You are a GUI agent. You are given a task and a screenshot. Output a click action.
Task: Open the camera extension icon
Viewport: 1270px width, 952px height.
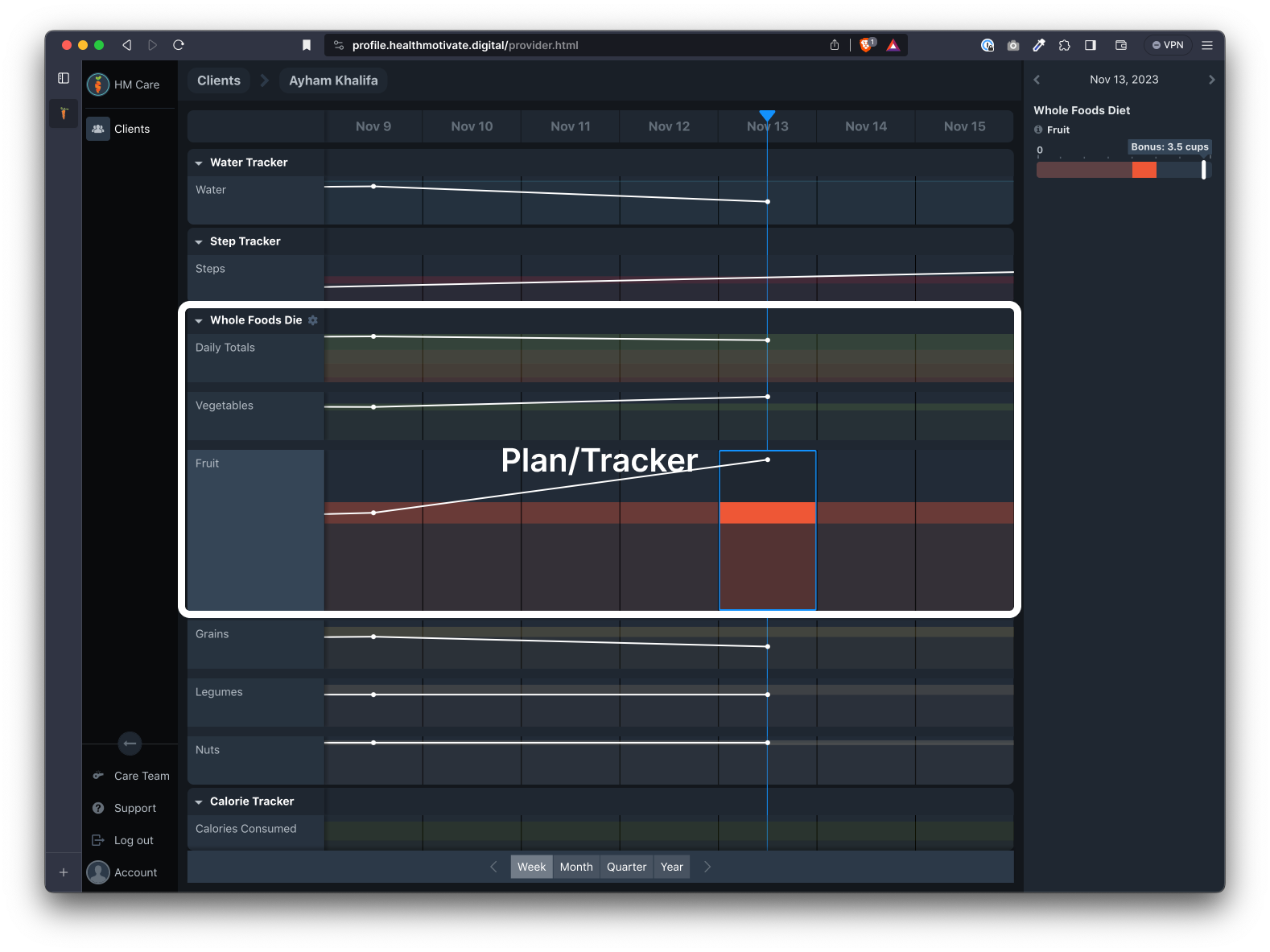point(1013,45)
